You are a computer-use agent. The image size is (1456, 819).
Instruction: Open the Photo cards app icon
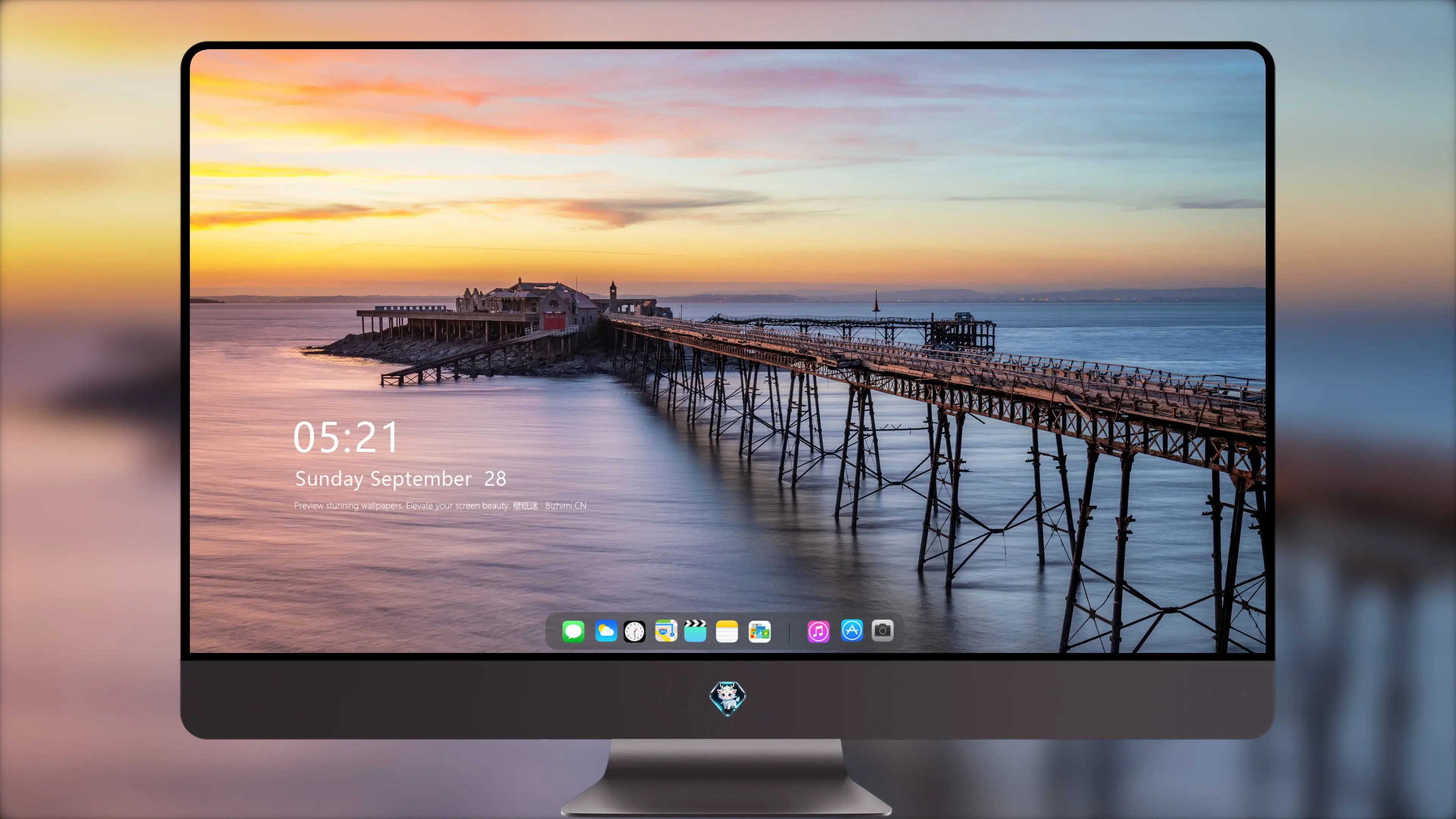pos(759,631)
